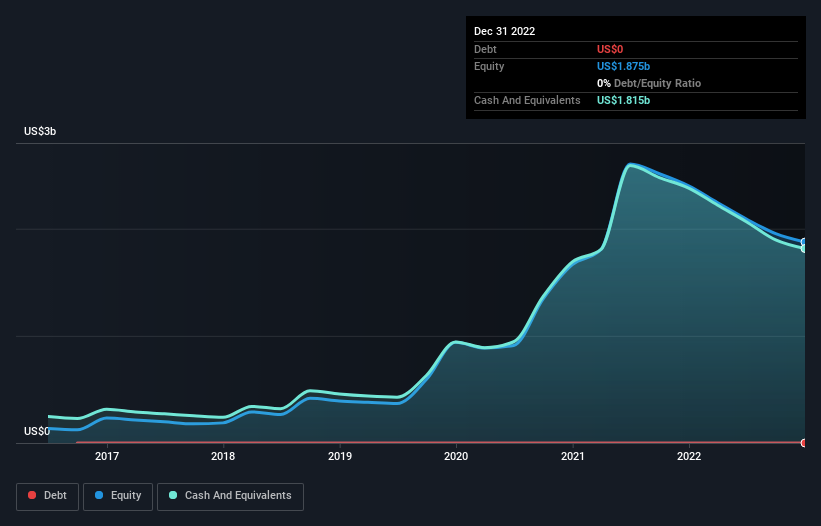
Task: Click the Equity row label in tooltip
Action: (x=489, y=66)
